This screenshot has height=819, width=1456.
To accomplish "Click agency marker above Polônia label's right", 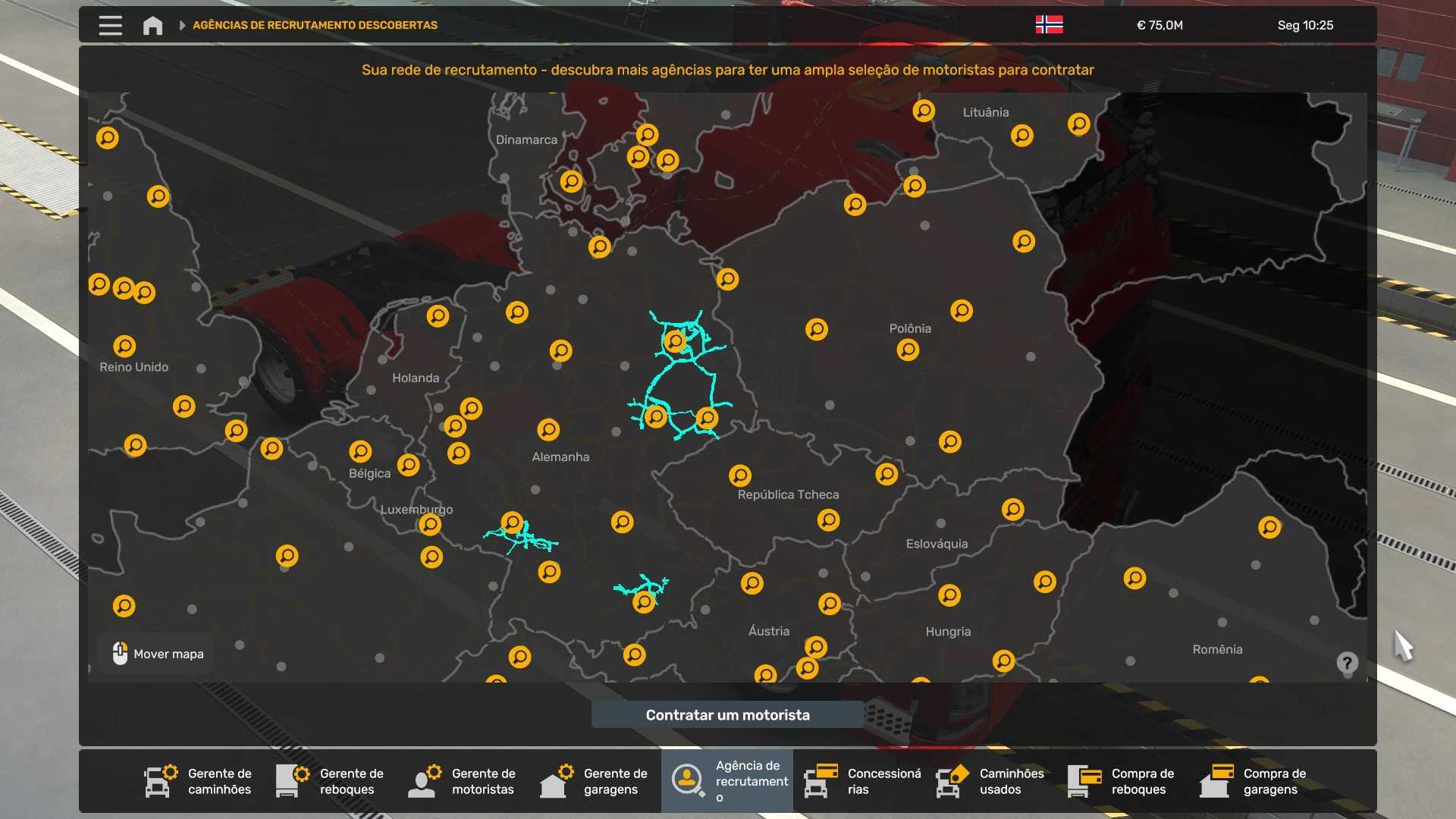I will 962,311.
